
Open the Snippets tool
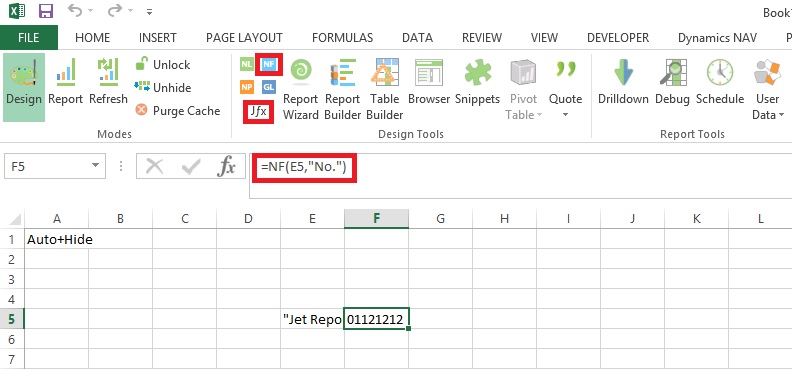coord(477,81)
